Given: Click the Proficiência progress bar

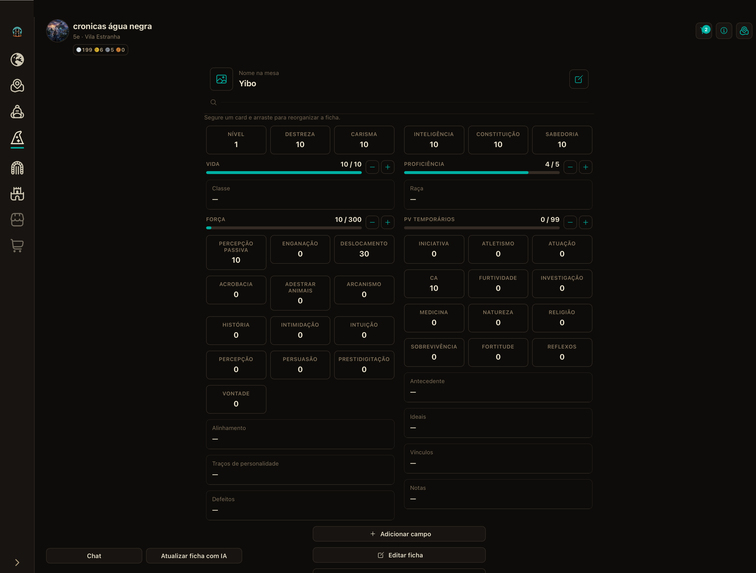Looking at the screenshot, I should coord(482,173).
